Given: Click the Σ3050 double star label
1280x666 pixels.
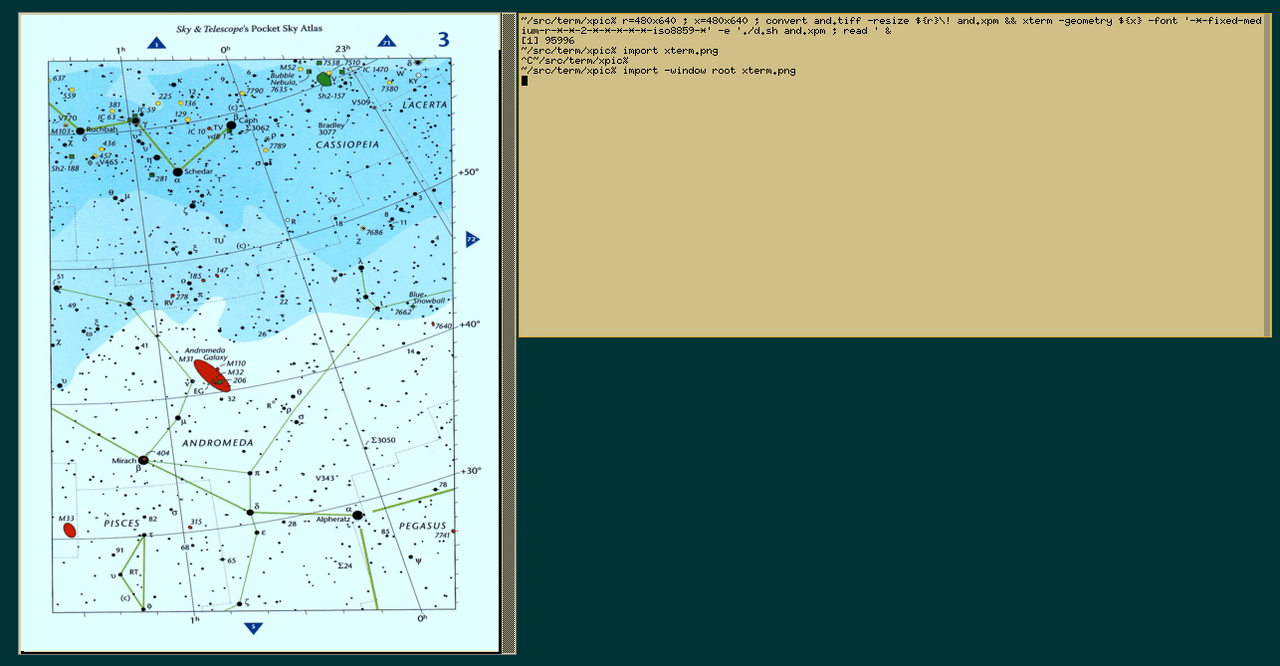Looking at the screenshot, I should (x=384, y=440).
